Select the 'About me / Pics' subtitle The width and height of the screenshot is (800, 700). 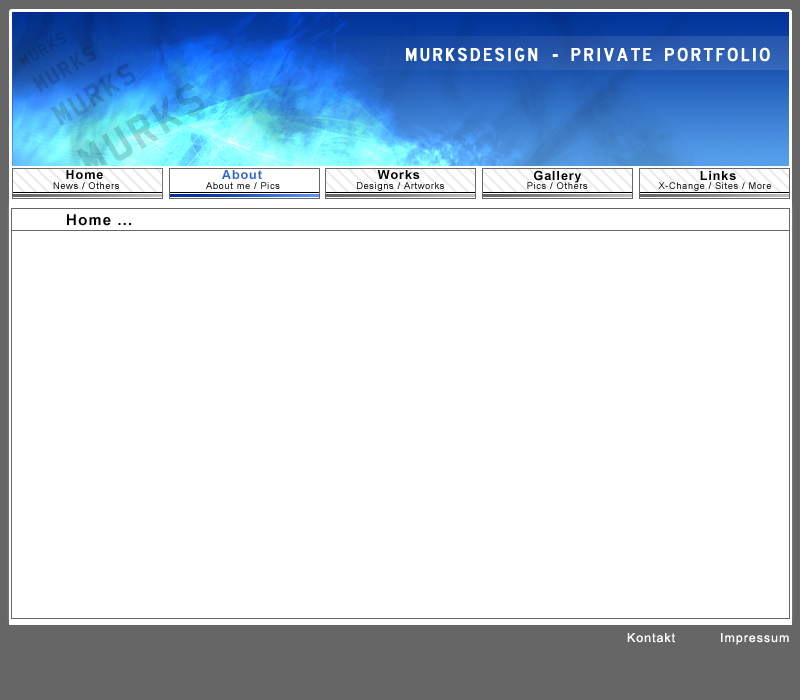click(x=243, y=186)
